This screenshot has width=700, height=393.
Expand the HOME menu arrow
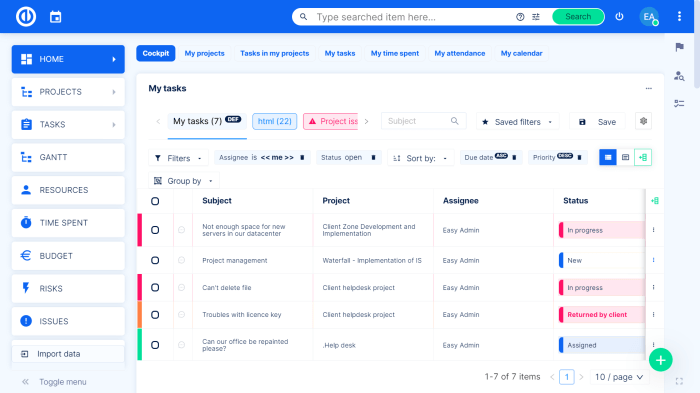pos(114,59)
